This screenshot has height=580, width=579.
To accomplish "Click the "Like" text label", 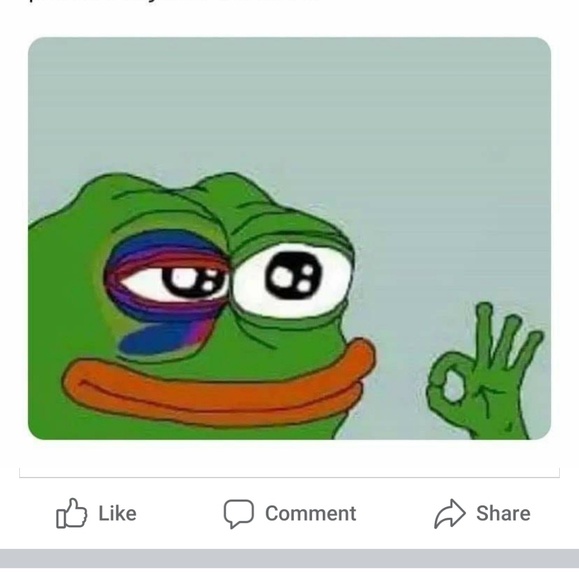I will click(117, 513).
